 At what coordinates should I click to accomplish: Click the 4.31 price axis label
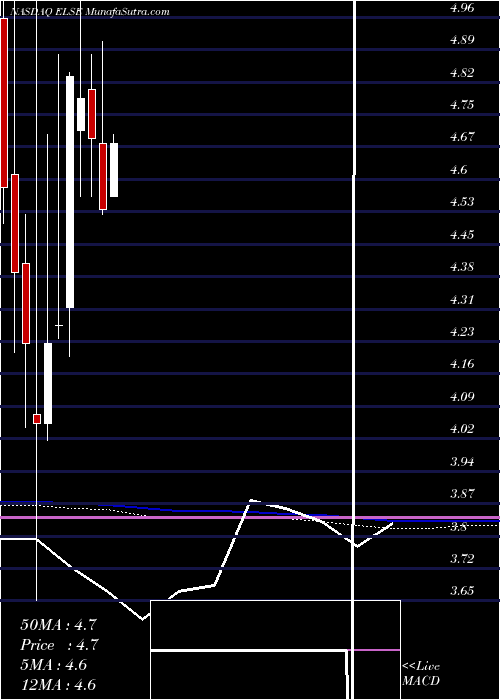[464, 299]
